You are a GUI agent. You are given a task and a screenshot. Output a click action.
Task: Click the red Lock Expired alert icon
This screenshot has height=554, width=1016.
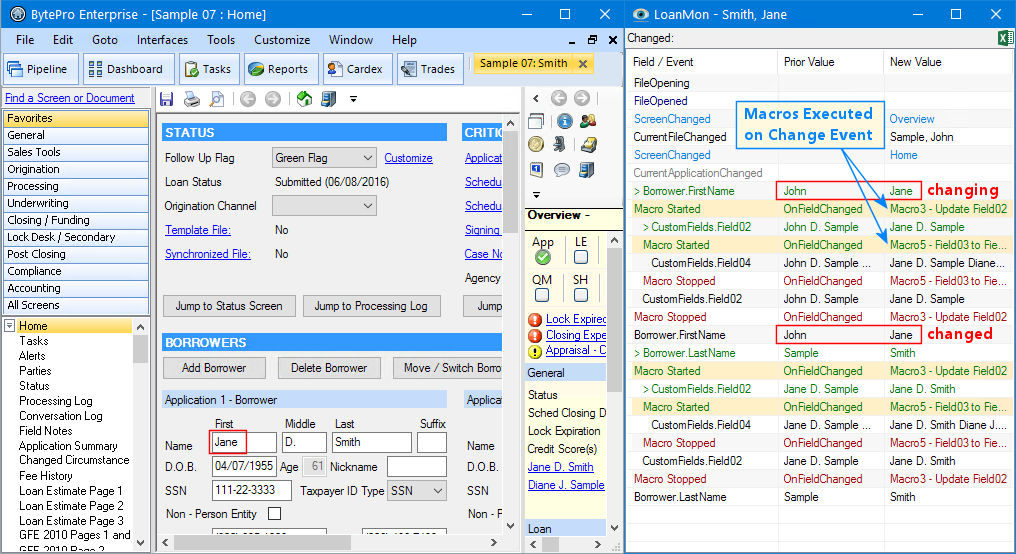pos(535,319)
